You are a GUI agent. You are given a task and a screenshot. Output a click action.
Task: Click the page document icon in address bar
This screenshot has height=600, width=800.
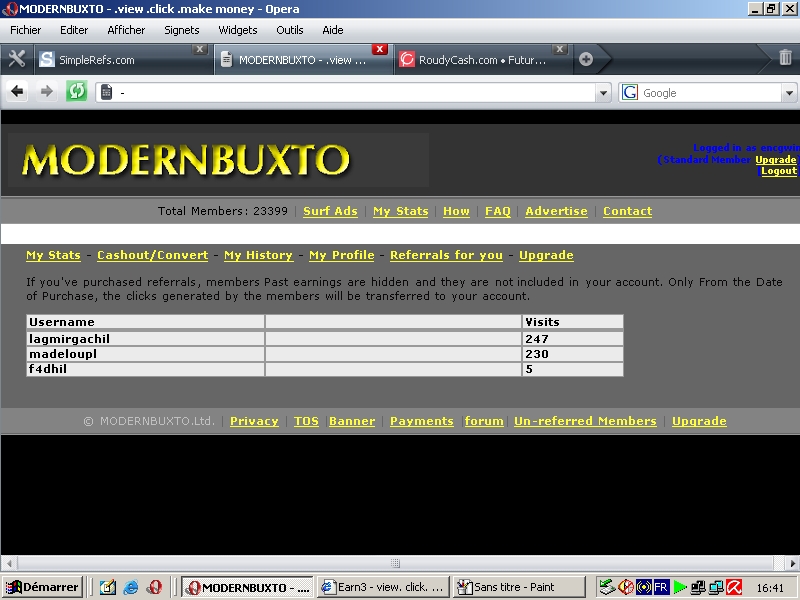[106, 92]
